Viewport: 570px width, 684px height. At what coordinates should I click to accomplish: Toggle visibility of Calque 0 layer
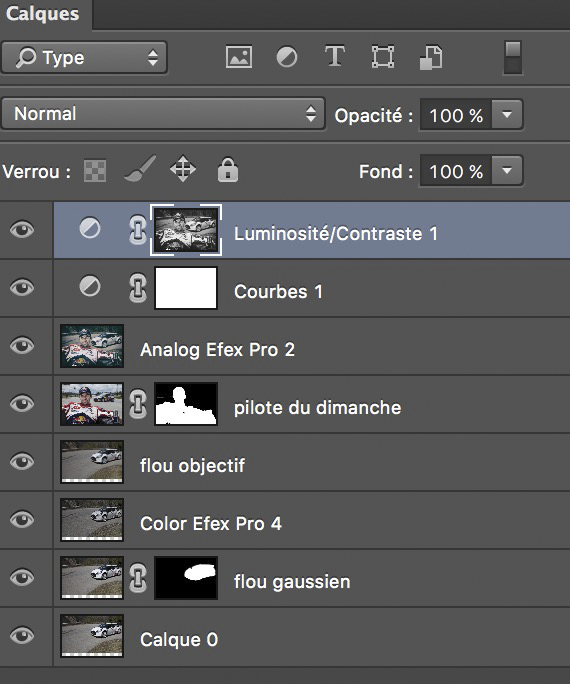pos(22,636)
